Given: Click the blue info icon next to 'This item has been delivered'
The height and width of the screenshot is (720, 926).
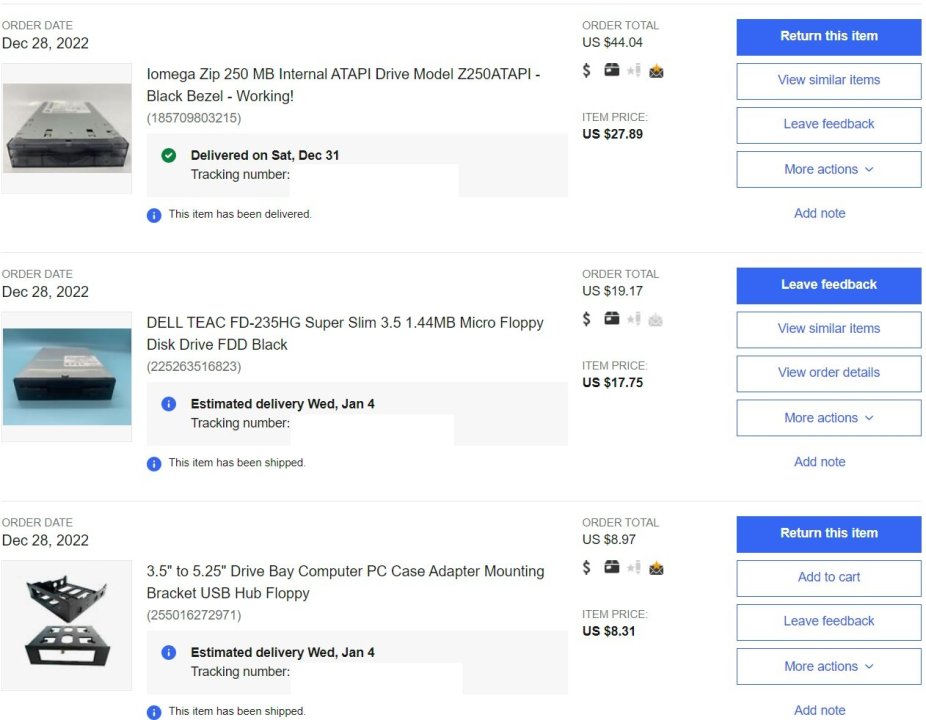Looking at the screenshot, I should [x=154, y=215].
